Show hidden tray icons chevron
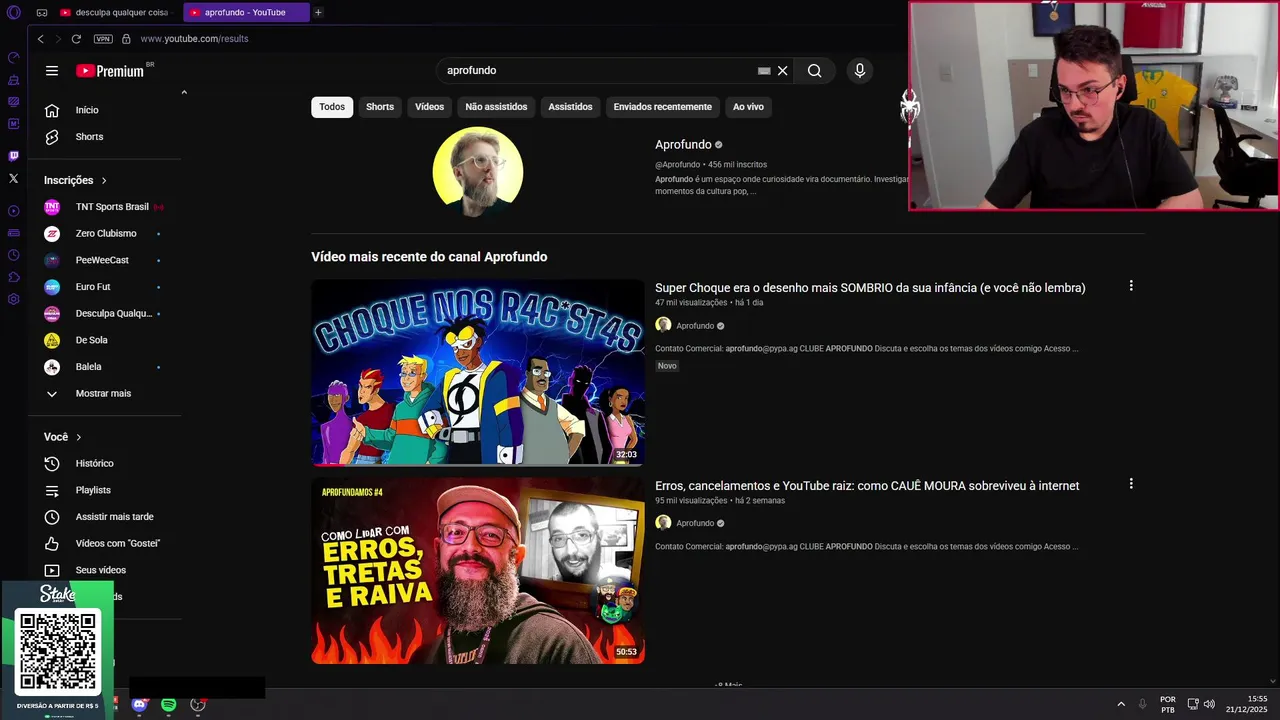Viewport: 1280px width, 720px height. coord(1121,704)
